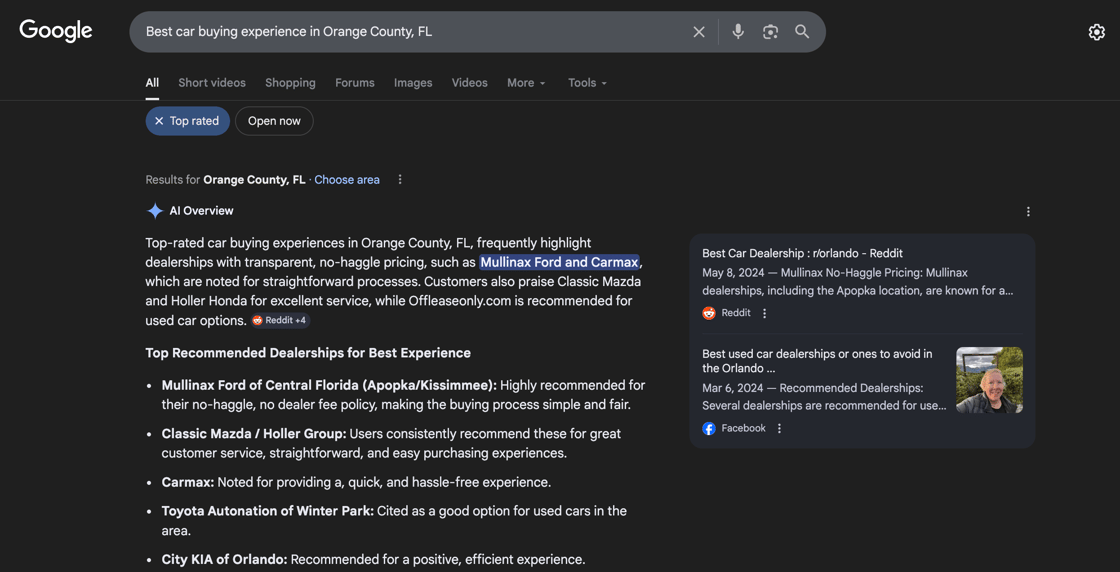Open quick settings gear icon
Viewport: 1120px width, 572px height.
(1096, 32)
